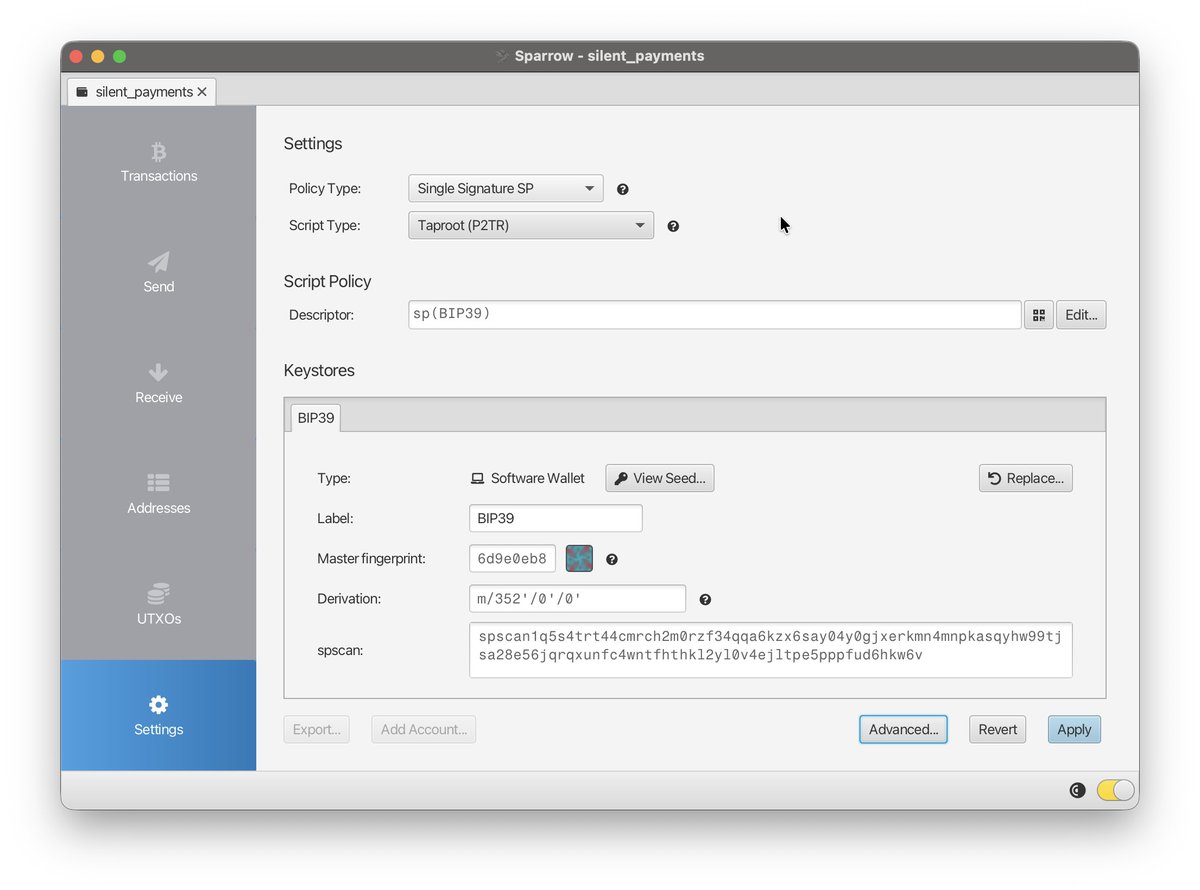Toggle the yellow server connection switch

[1116, 790]
